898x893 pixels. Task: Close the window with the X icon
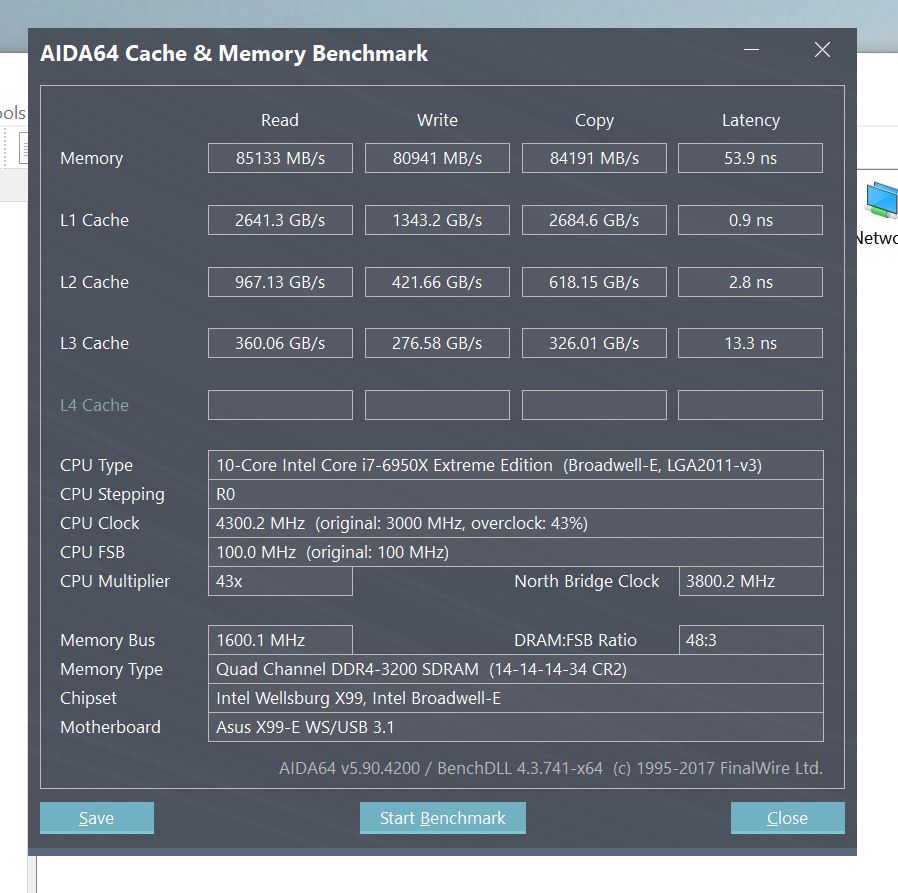822,50
